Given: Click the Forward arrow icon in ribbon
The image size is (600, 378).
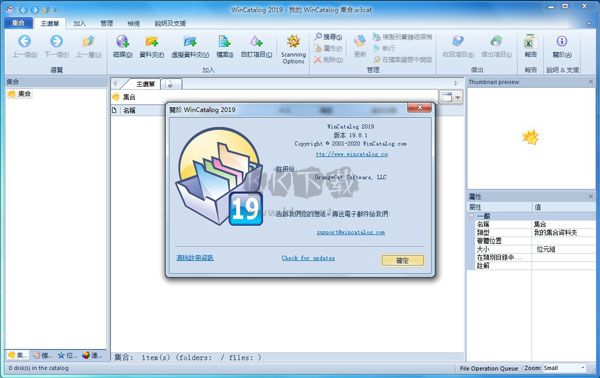Looking at the screenshot, I should (x=56, y=41).
